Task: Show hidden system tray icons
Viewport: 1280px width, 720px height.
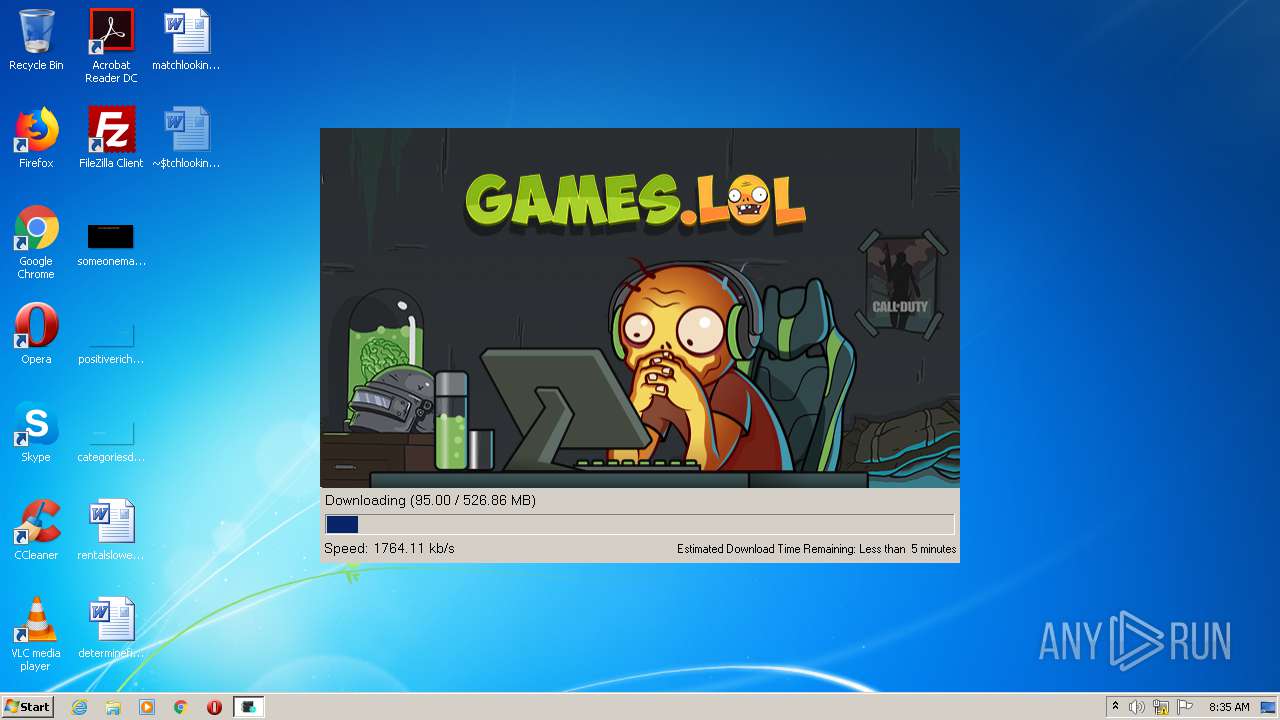Action: pos(1115,707)
